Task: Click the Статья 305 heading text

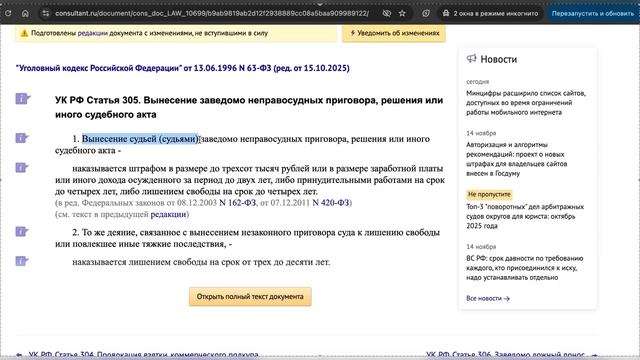Action: coord(249,107)
